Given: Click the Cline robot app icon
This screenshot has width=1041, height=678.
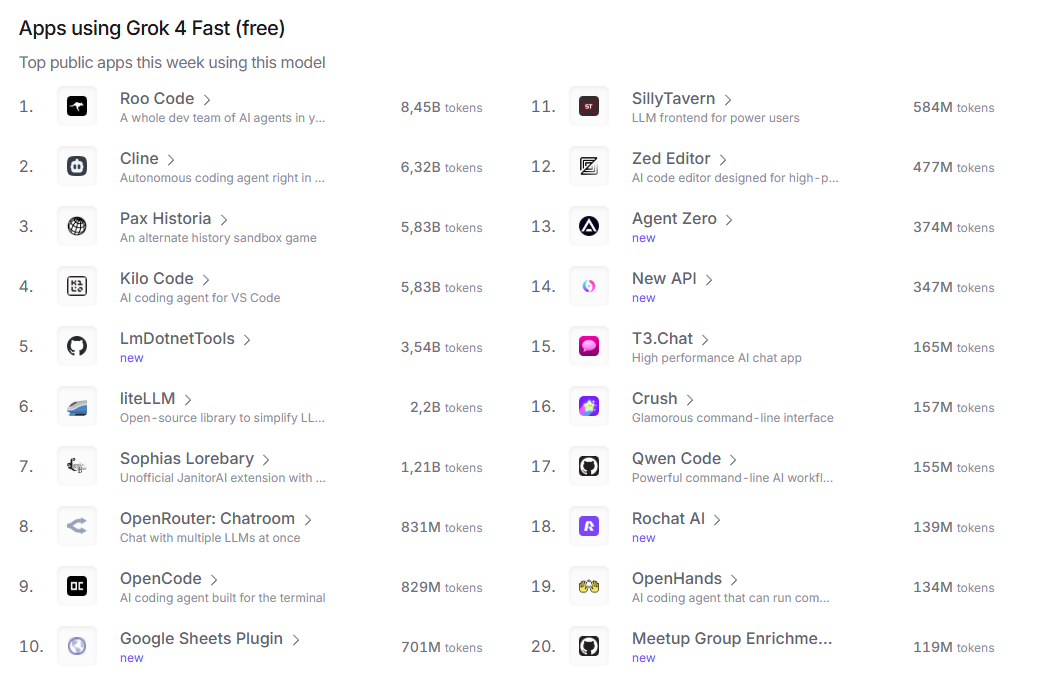Looking at the screenshot, I should coord(77,166).
